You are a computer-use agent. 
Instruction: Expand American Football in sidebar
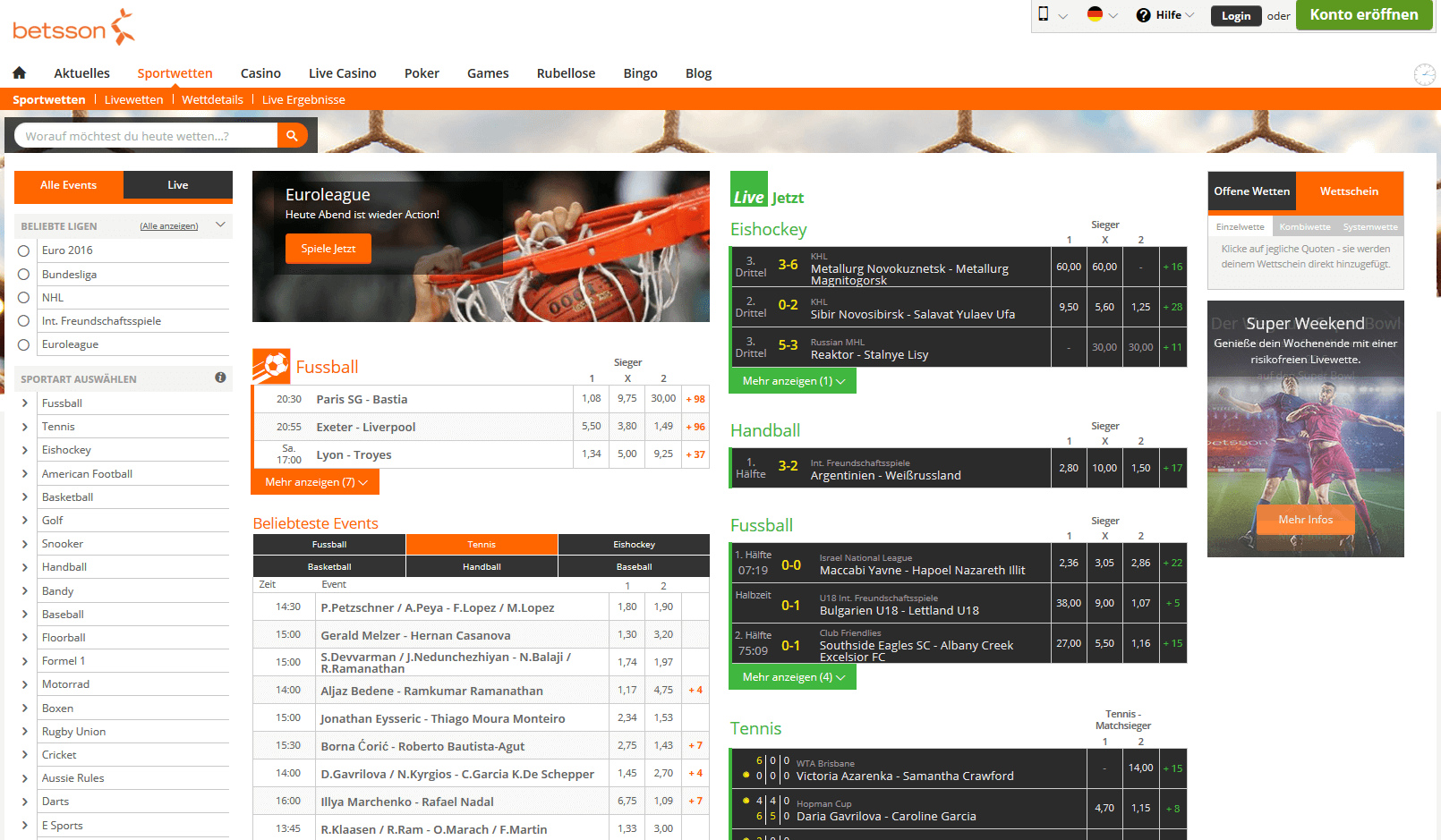pyautogui.click(x=25, y=474)
